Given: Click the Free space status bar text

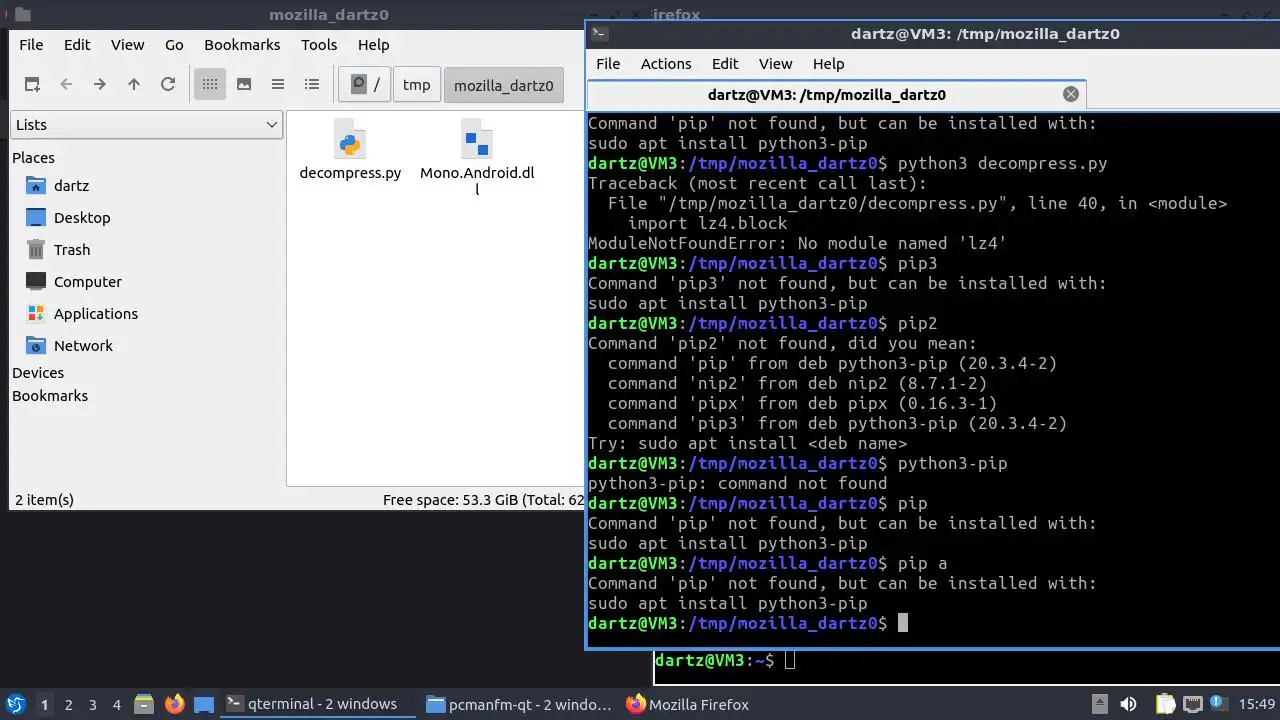Looking at the screenshot, I should [x=483, y=500].
